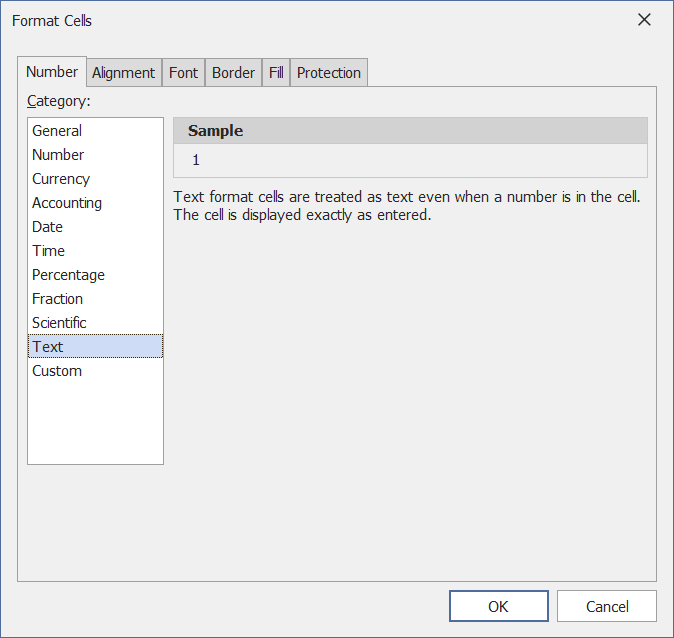This screenshot has height=638, width=674.
Task: Choose the Time format category
Action: (48, 251)
